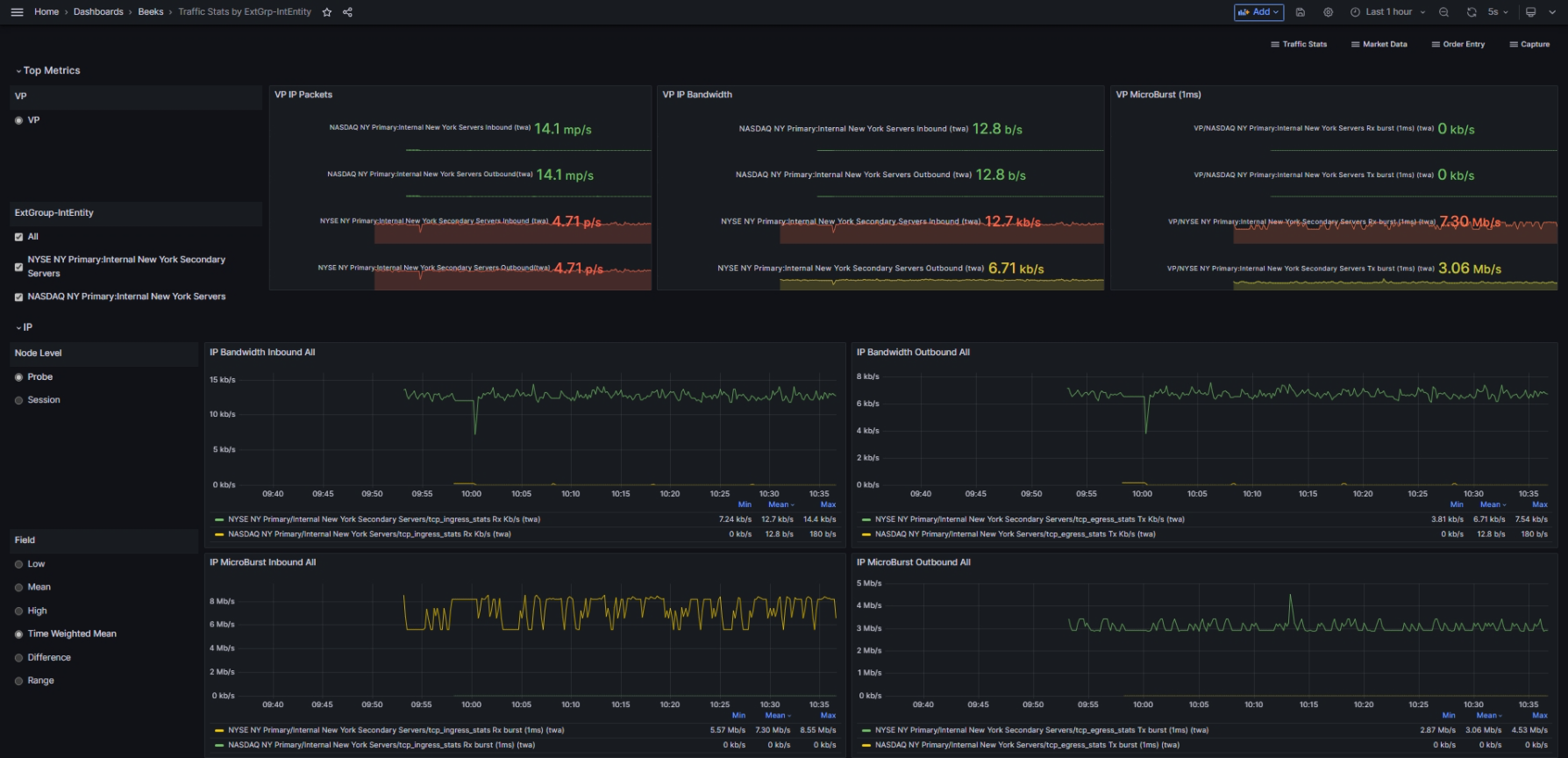Viewport: 1568px width, 758px height.
Task: Uncheck the All ExtGroup-IntEntity checkbox
Action: click(19, 237)
